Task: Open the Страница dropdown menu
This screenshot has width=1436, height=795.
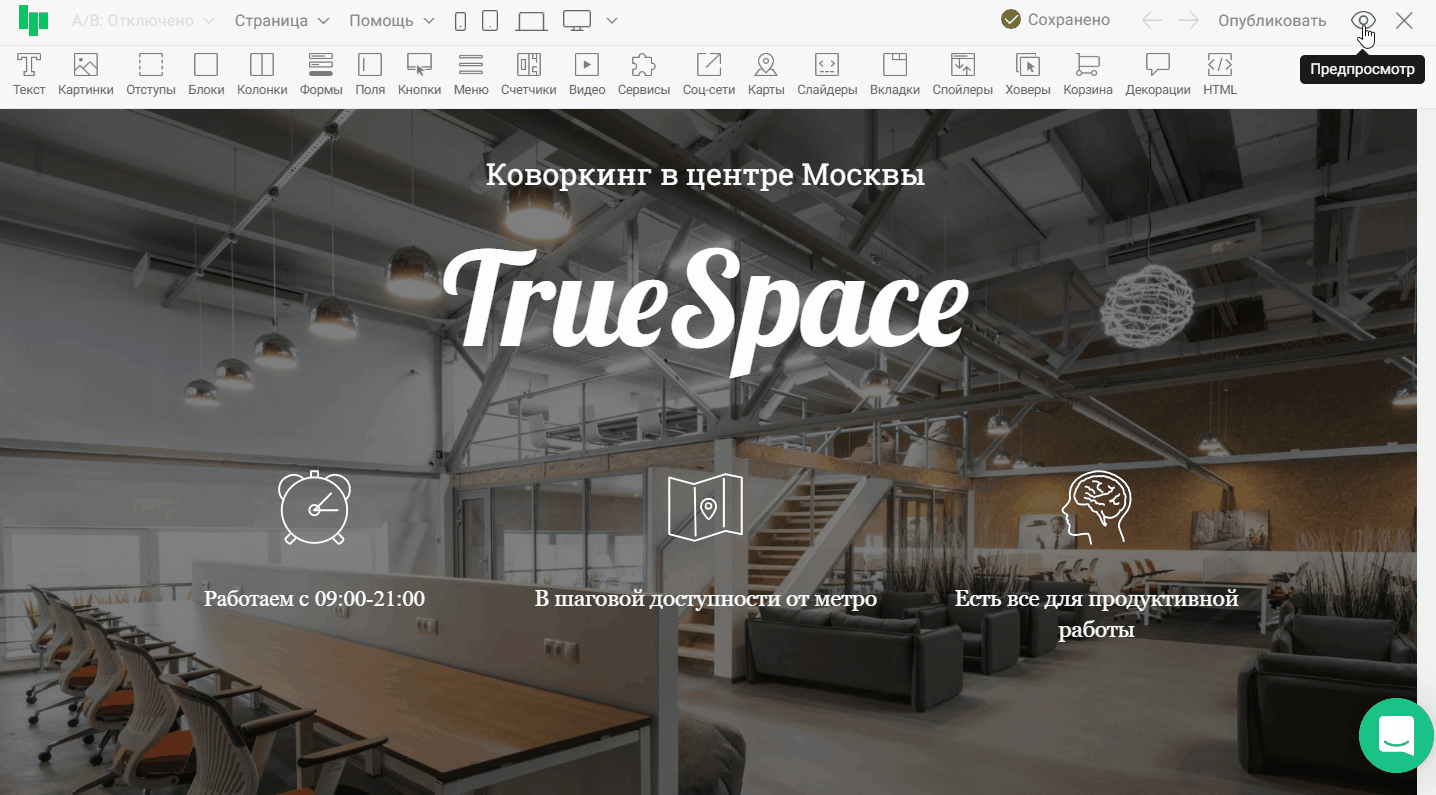Action: 282,21
